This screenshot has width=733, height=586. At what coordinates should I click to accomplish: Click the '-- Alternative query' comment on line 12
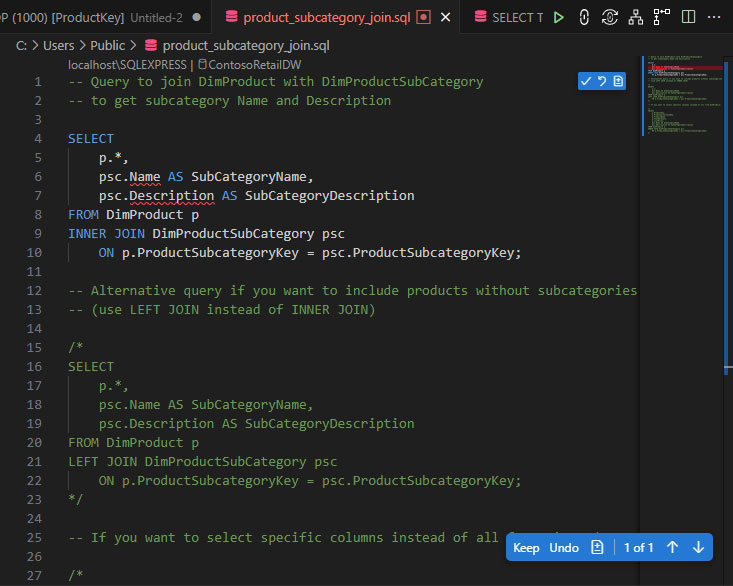pyautogui.click(x=352, y=291)
